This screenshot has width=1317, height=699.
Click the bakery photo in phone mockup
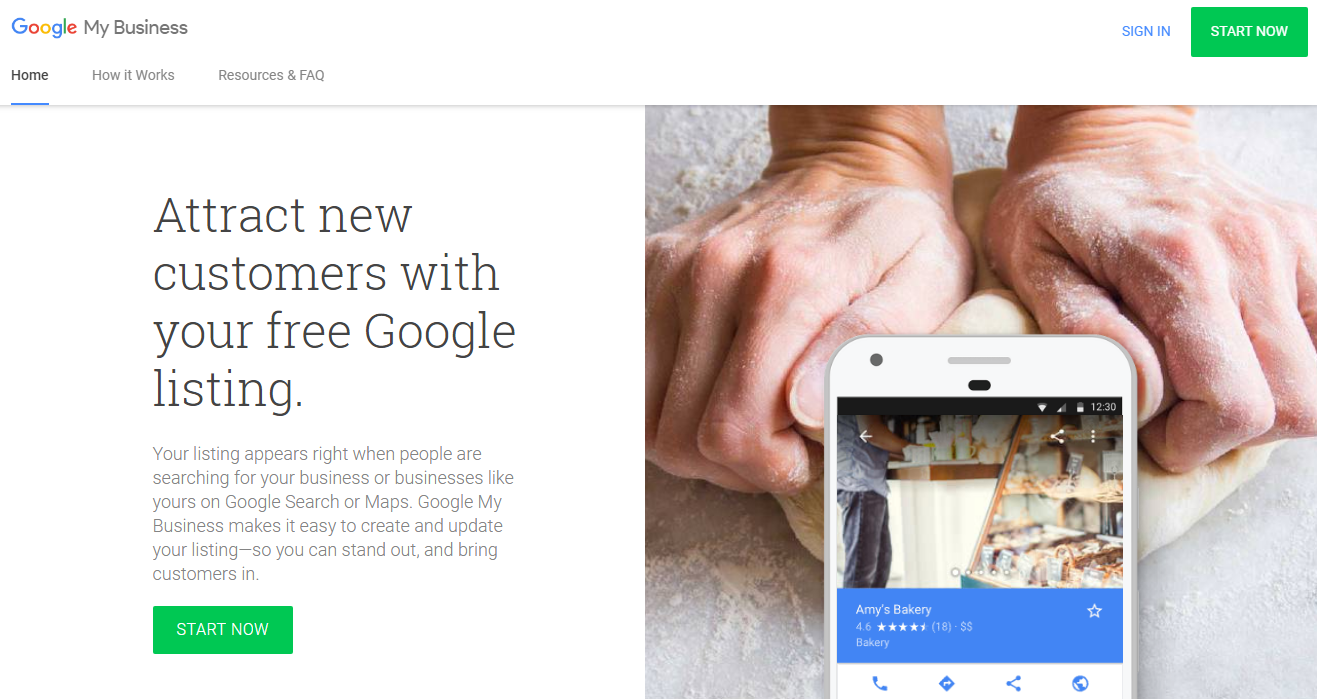pos(980,502)
